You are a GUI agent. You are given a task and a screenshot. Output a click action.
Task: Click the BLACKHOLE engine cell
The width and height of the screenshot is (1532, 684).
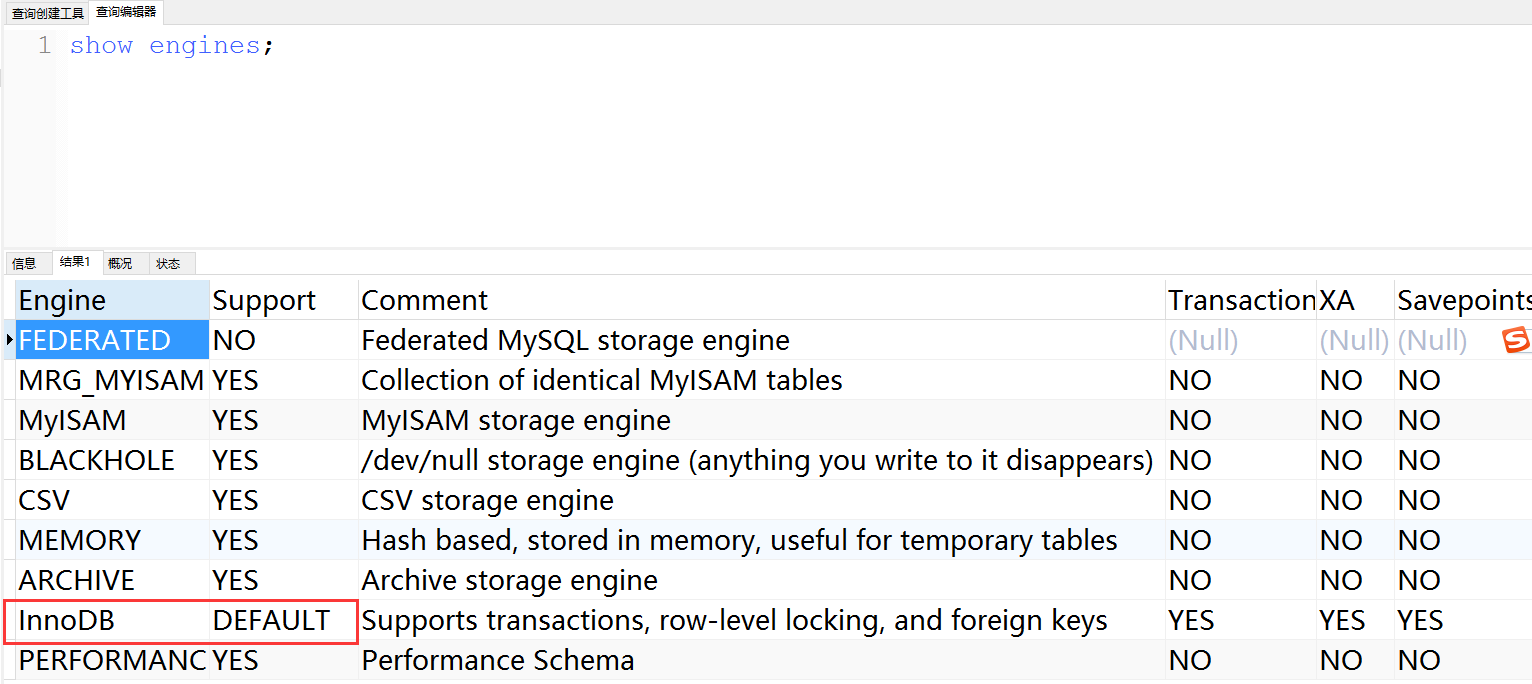[112, 460]
